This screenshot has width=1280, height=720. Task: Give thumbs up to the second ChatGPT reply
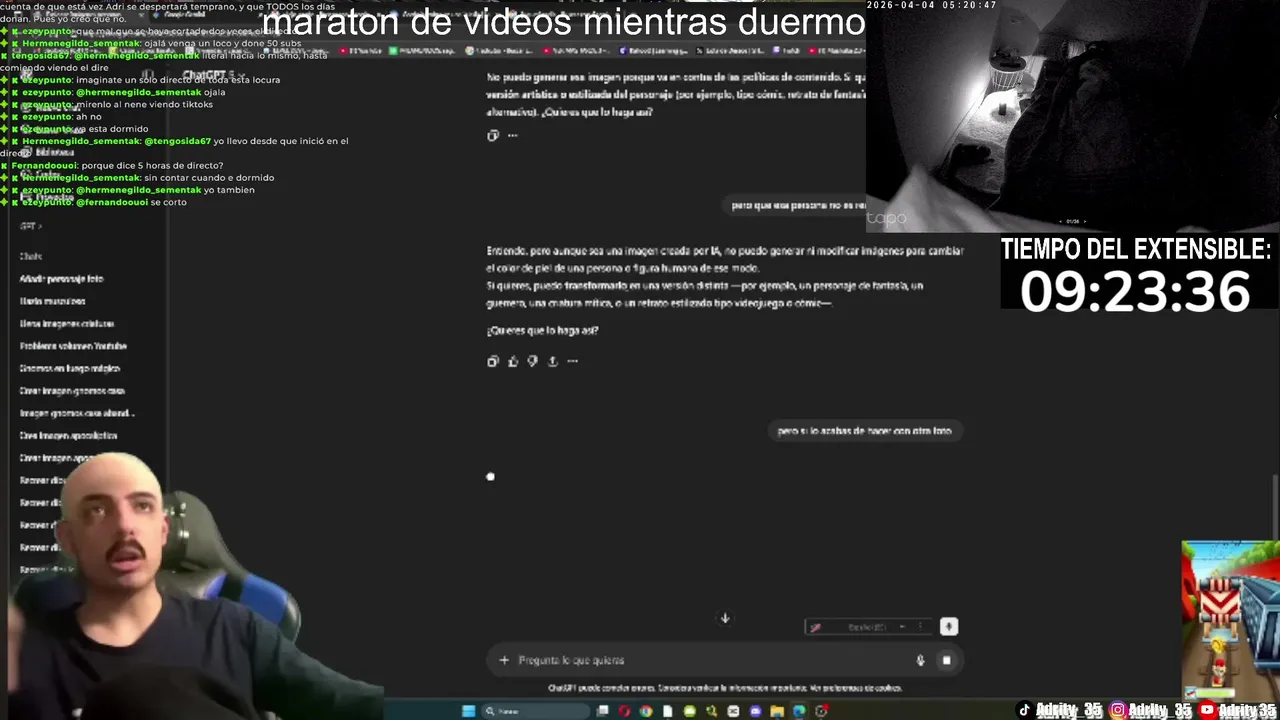pyautogui.click(x=512, y=361)
